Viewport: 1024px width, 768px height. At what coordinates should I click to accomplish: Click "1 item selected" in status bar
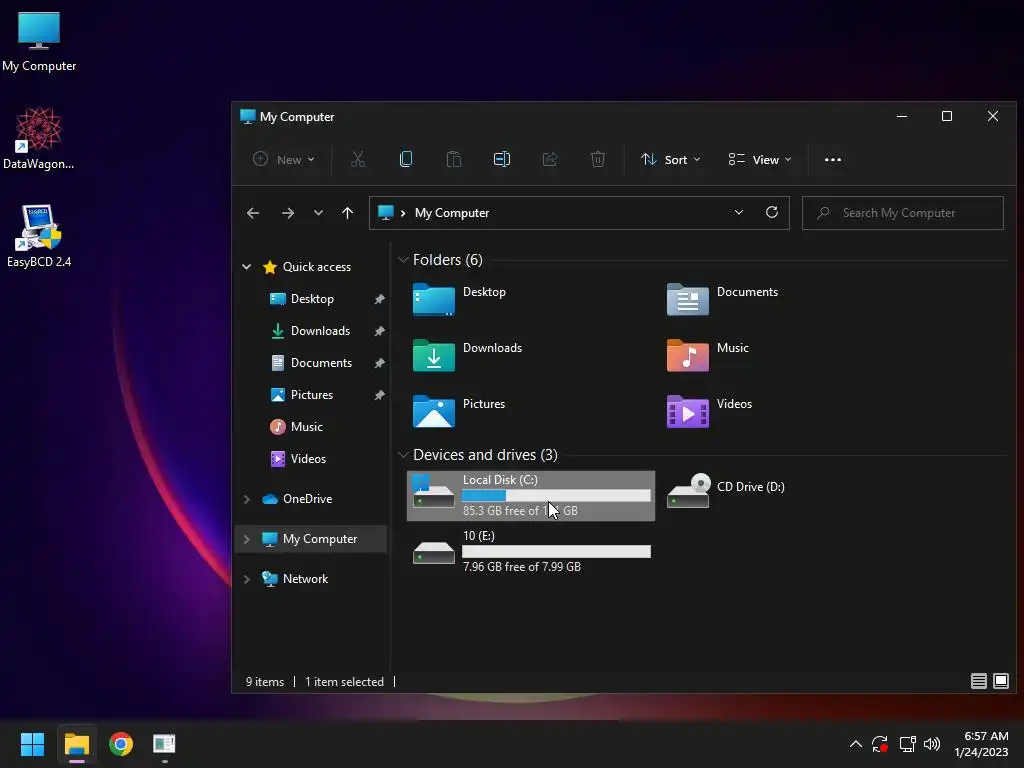point(344,682)
